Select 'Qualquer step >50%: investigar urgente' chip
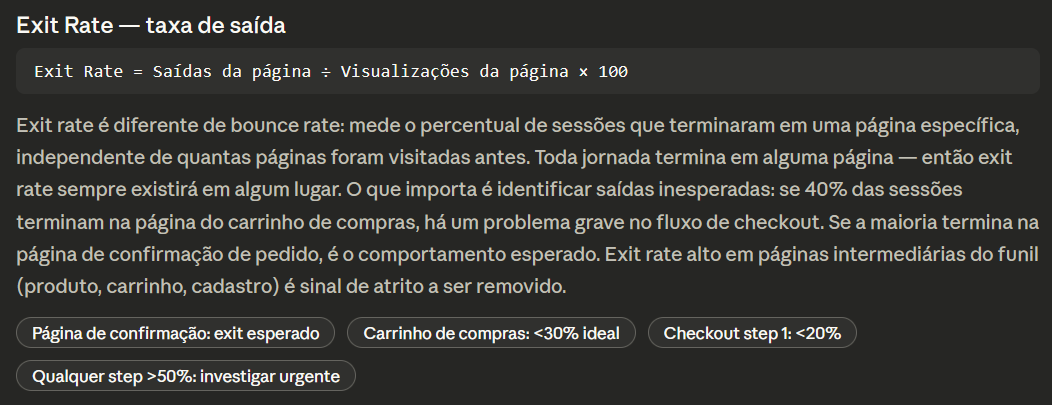The width and height of the screenshot is (1052, 405). click(186, 375)
